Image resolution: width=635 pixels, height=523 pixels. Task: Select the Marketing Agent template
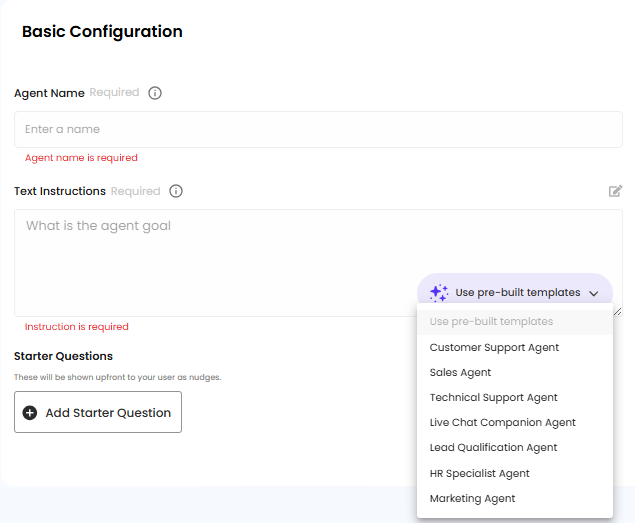[472, 498]
